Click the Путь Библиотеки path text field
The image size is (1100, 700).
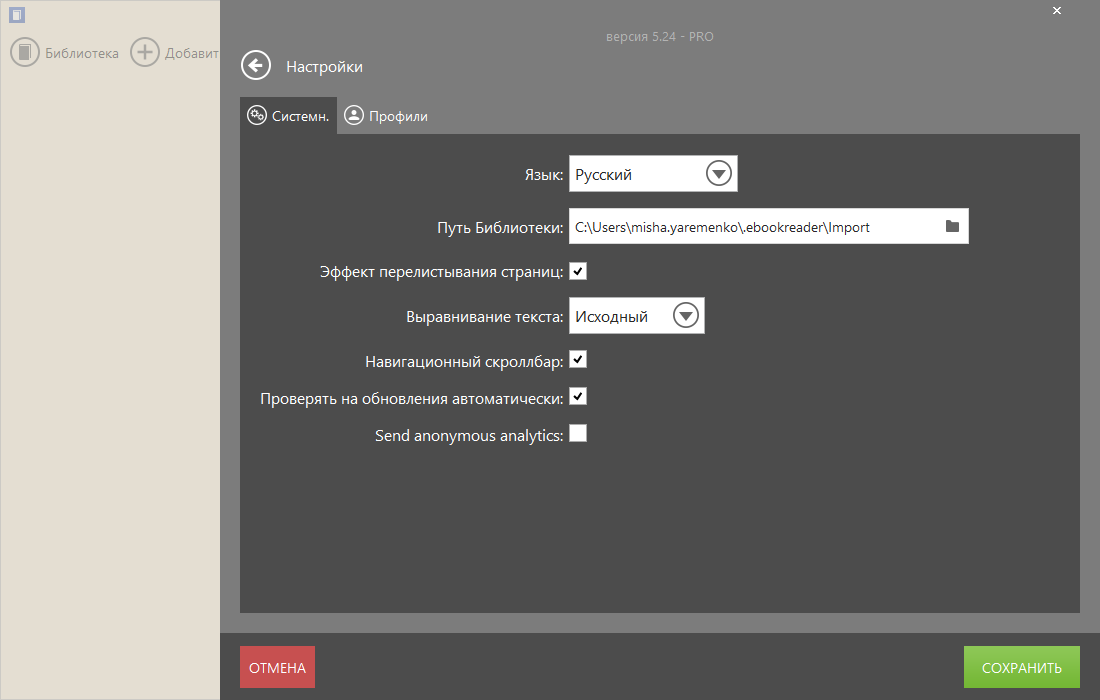click(x=750, y=227)
